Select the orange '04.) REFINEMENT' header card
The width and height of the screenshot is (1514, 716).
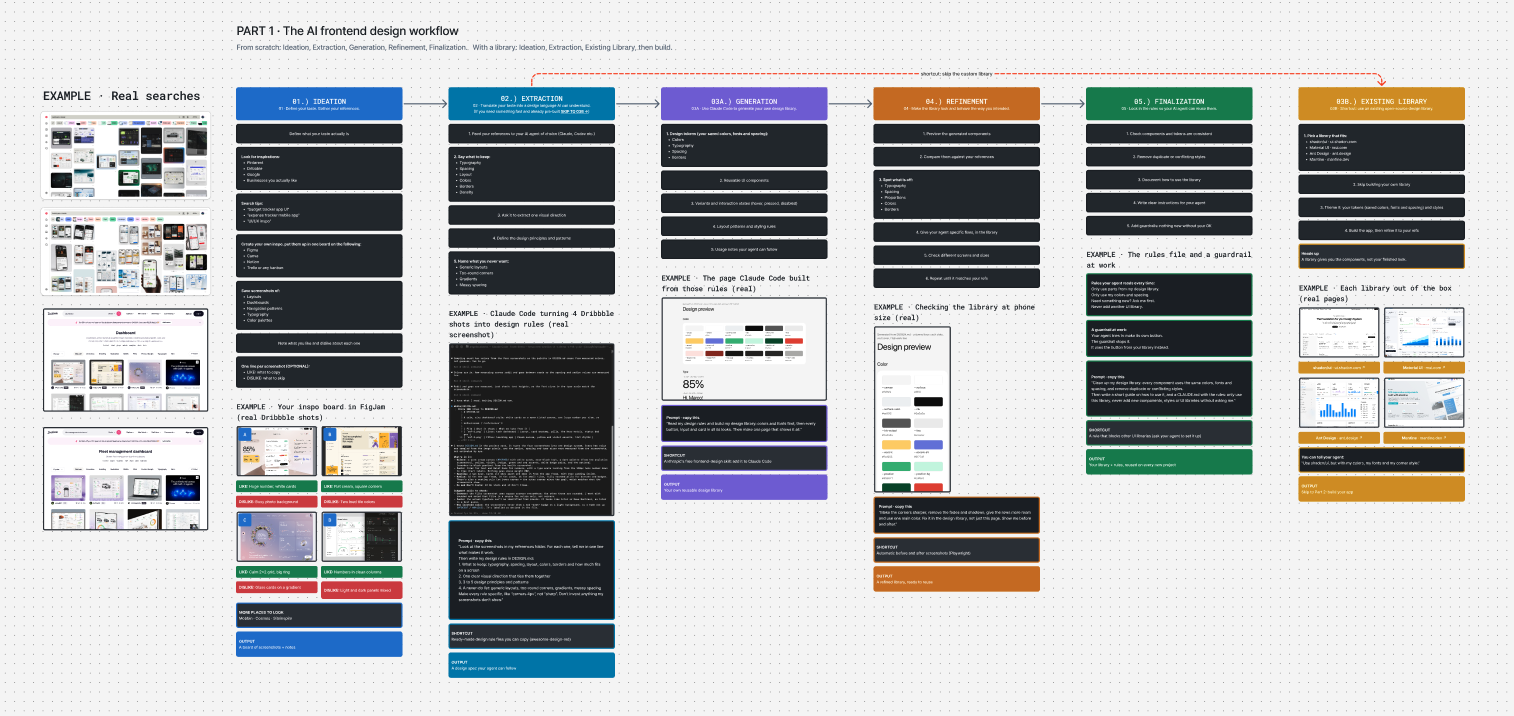[956, 103]
